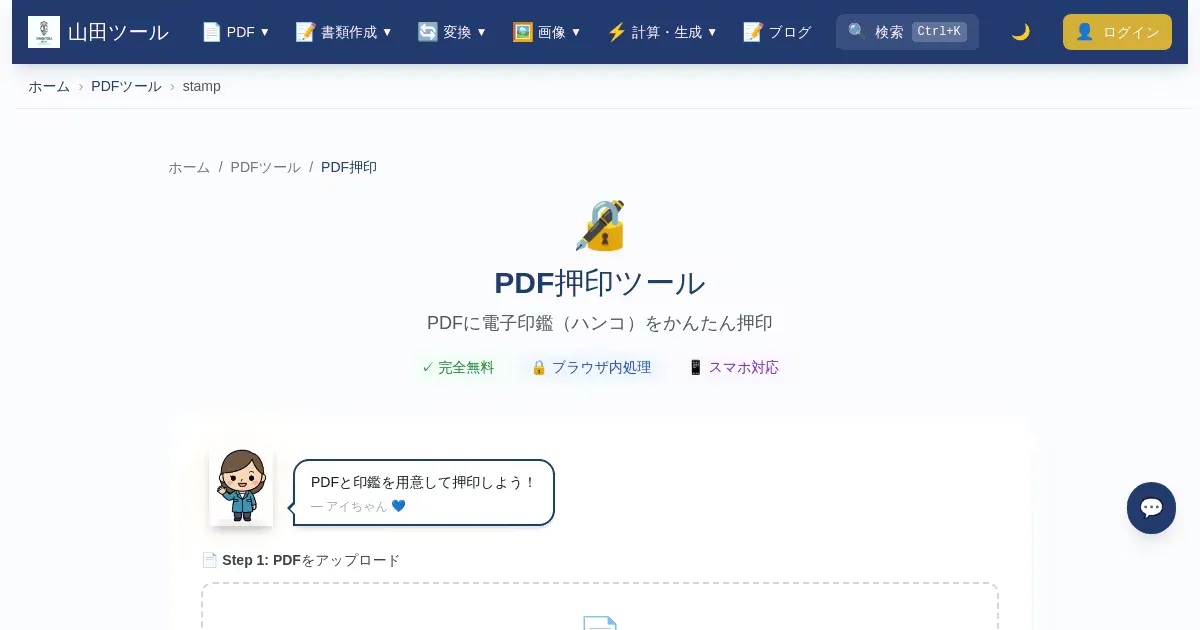Click the ホーム link in top breadcrumb
The image size is (1200, 630).
tap(49, 86)
